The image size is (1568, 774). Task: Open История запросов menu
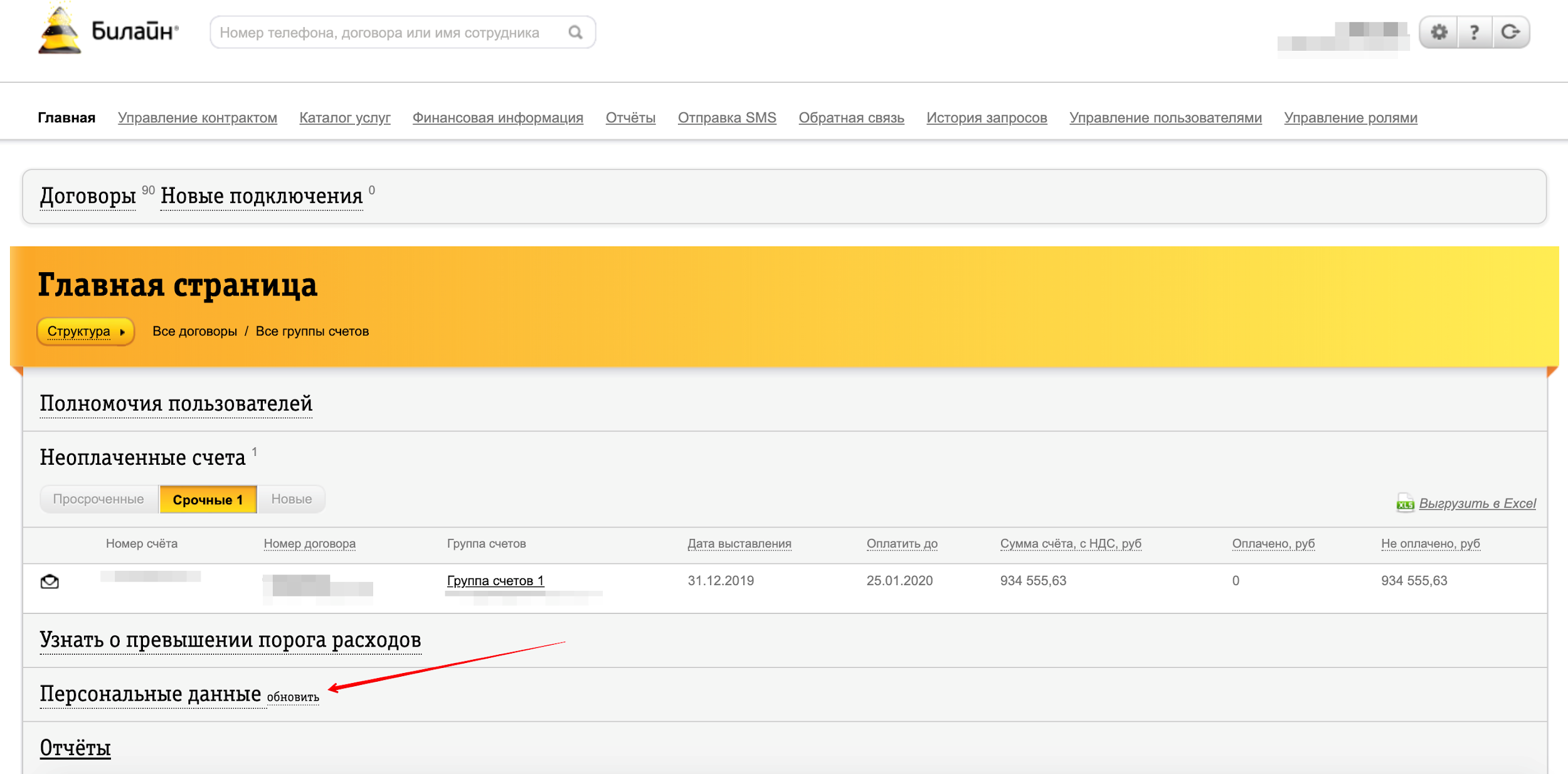987,118
